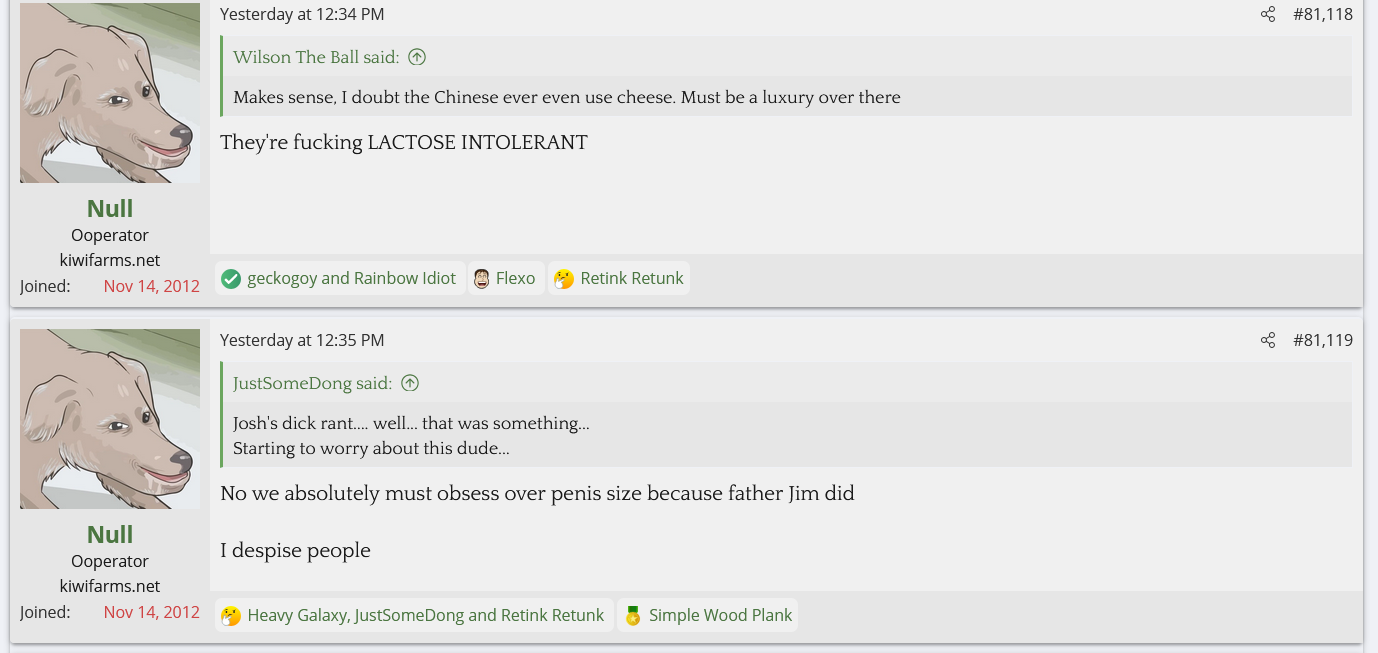
Task: Open Wilson The Ball said quote link
Action: 315,57
